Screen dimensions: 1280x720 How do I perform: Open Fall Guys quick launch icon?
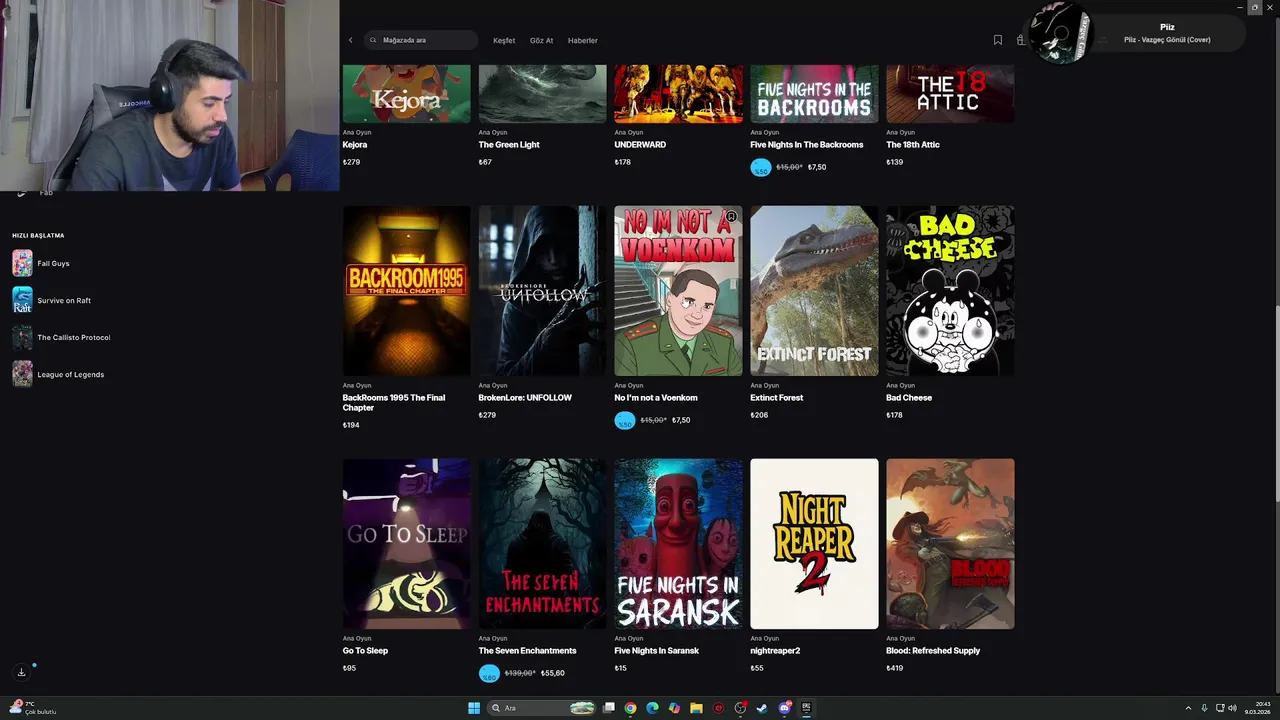(x=22, y=263)
